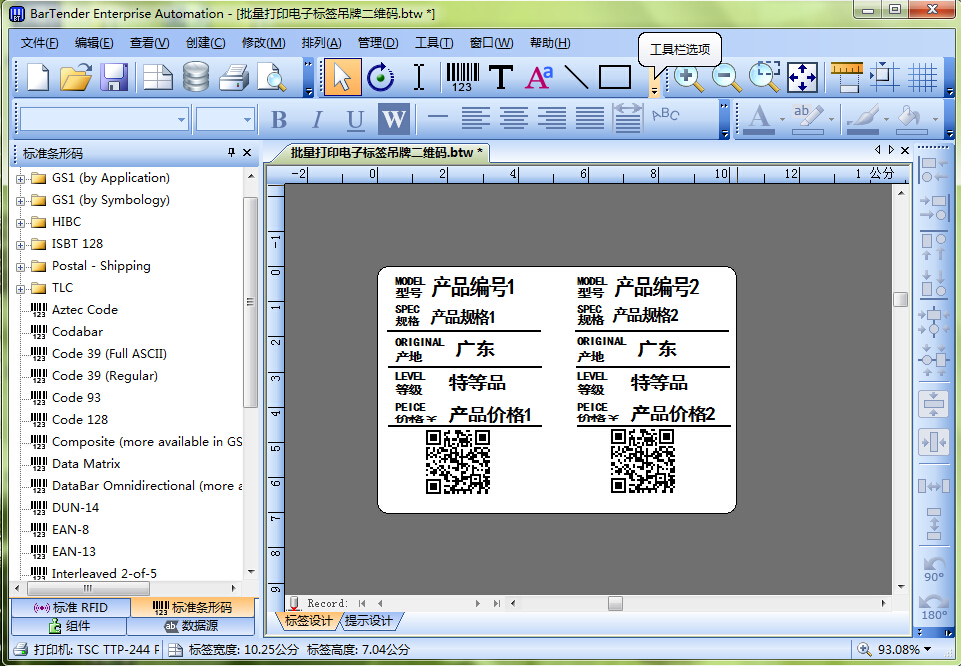The height and width of the screenshot is (666, 961).
Task: Select the text cursor I-beam tool
Action: click(x=419, y=78)
